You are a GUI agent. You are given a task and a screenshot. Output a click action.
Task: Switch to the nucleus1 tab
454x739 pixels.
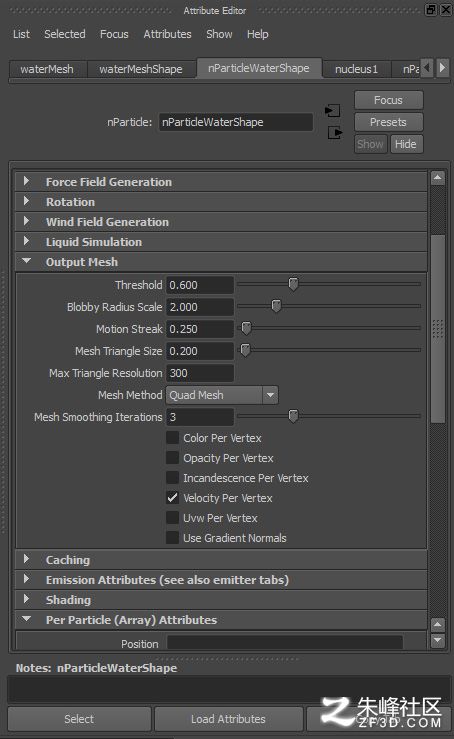pyautogui.click(x=356, y=69)
